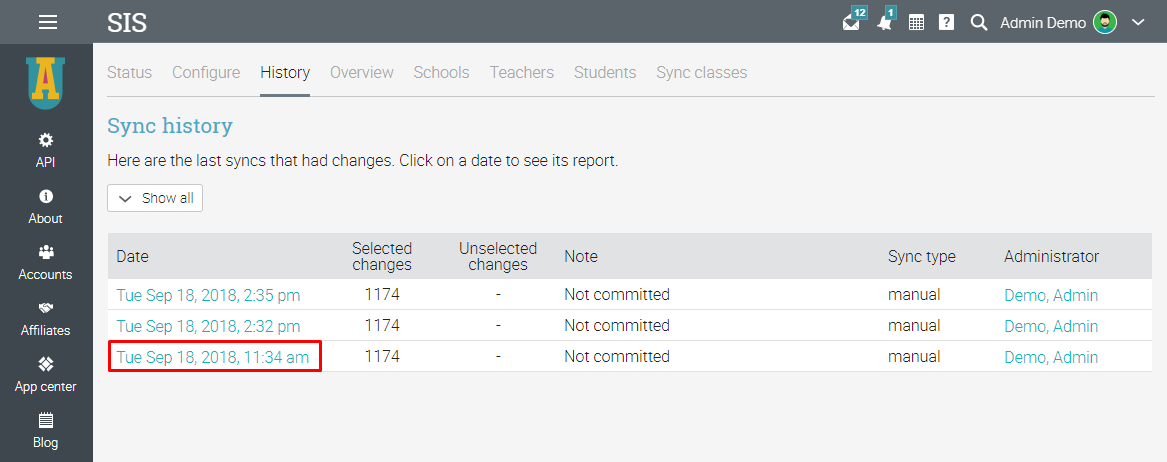The width and height of the screenshot is (1167, 462).
Task: Open the 2:35 pm sync report
Action: pos(208,295)
